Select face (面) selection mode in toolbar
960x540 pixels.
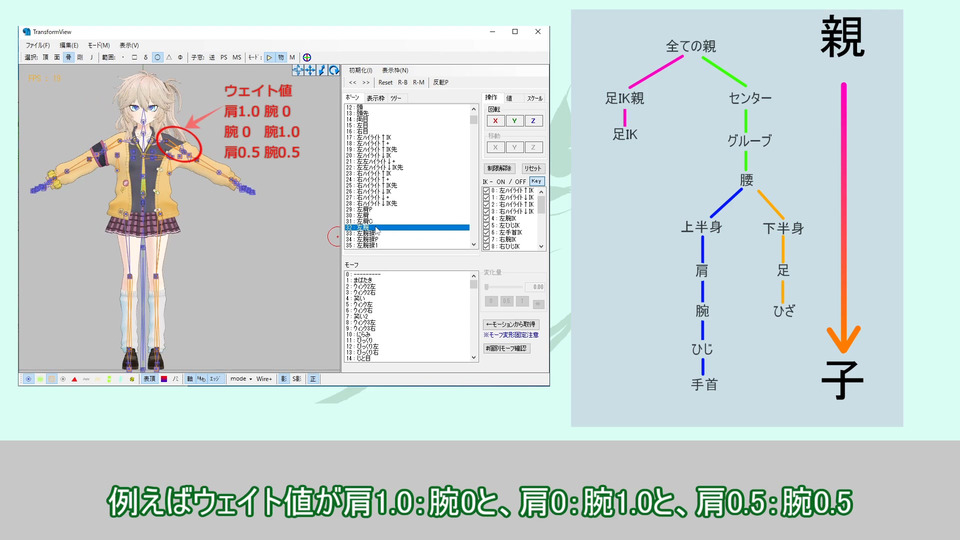pyautogui.click(x=57, y=57)
